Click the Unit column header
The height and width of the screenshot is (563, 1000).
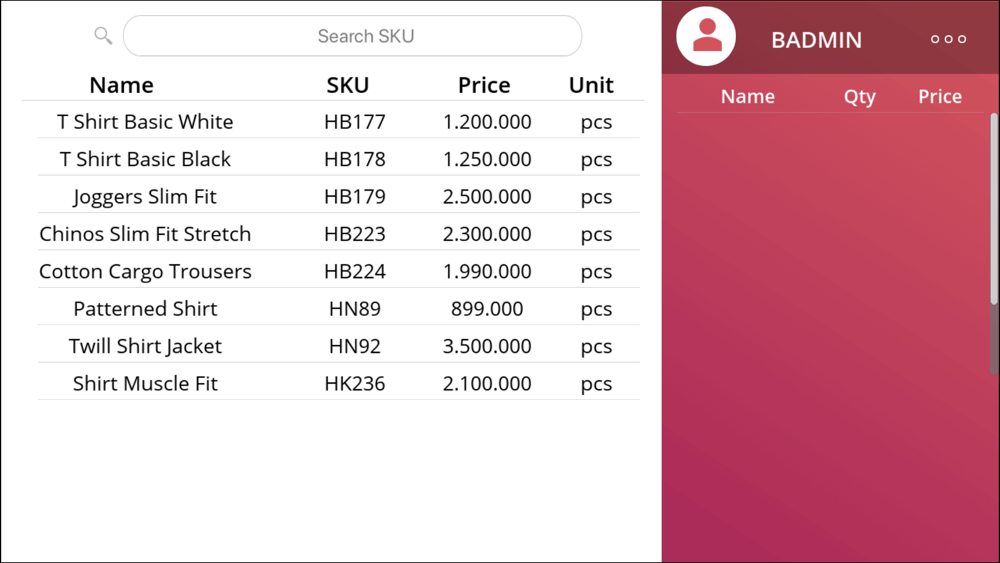(x=591, y=85)
